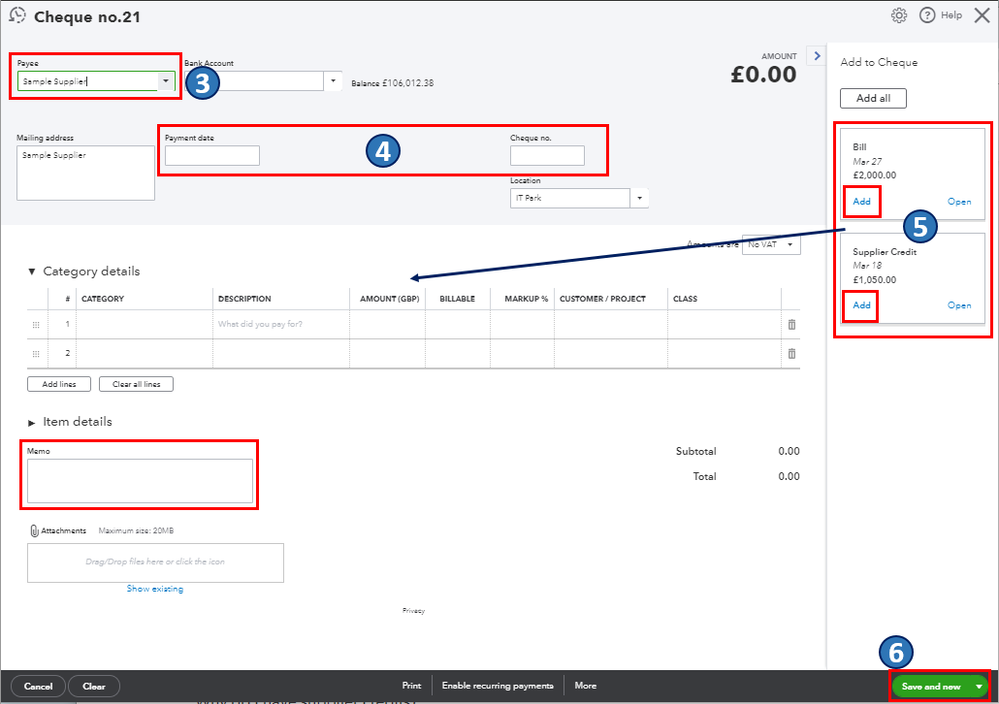Screen dimensions: 999x704
Task: Click into the Memo text box
Action: pos(140,481)
